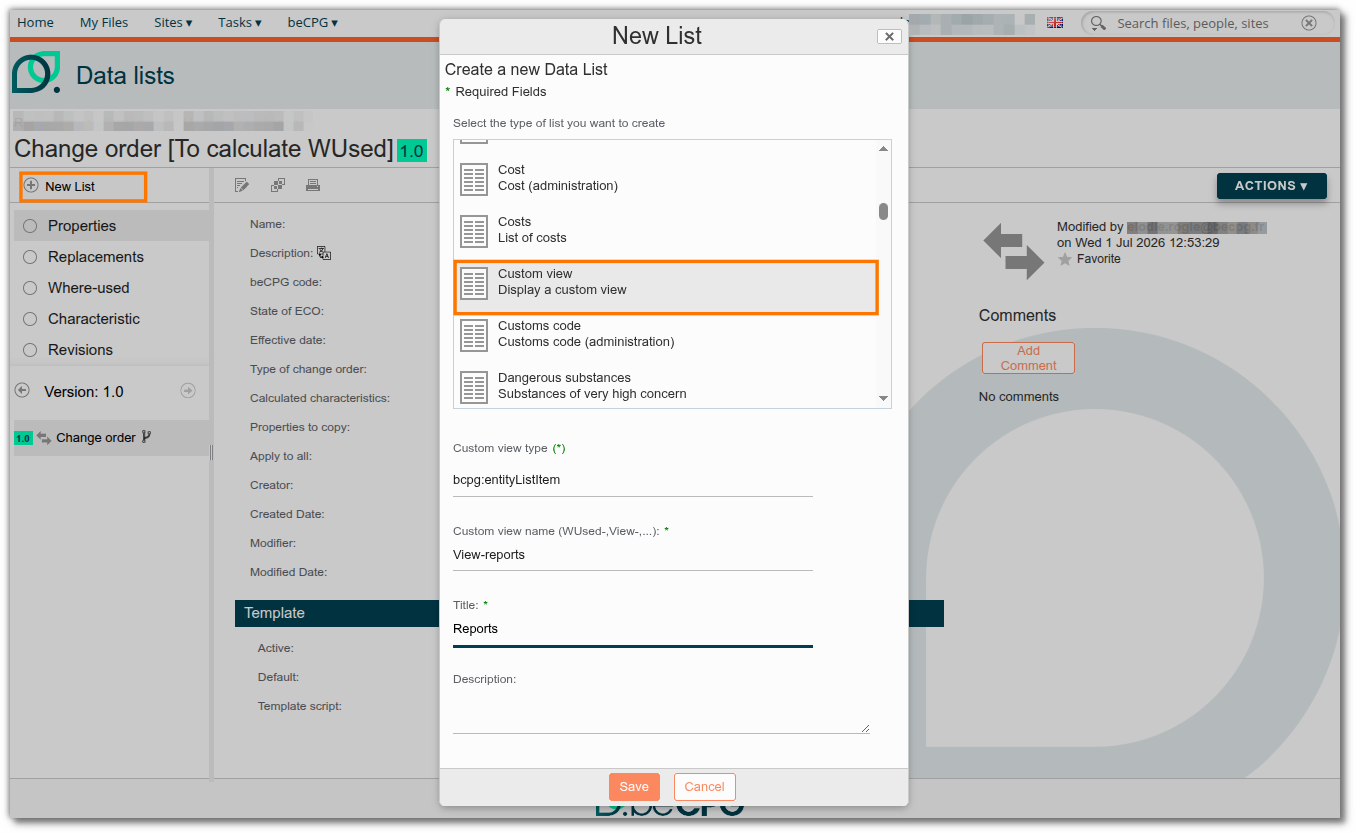Screen dimensions: 1356x834
Task: Click the Costs list type icon
Action: coord(473,231)
